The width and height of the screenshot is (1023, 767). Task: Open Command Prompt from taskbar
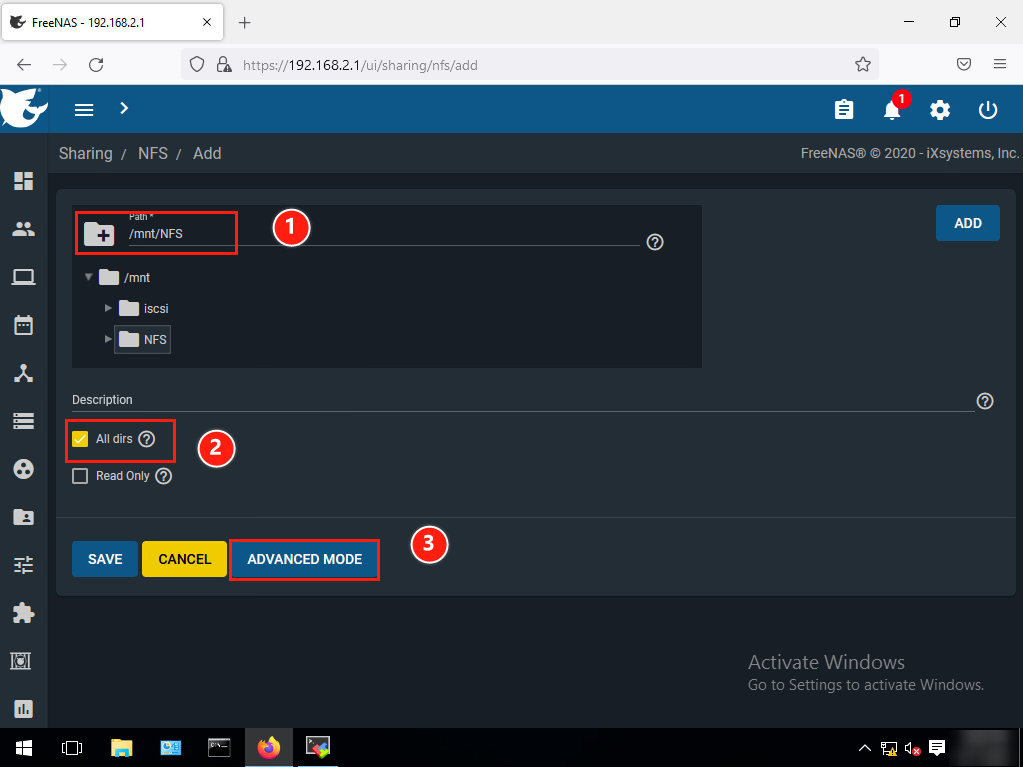point(219,747)
